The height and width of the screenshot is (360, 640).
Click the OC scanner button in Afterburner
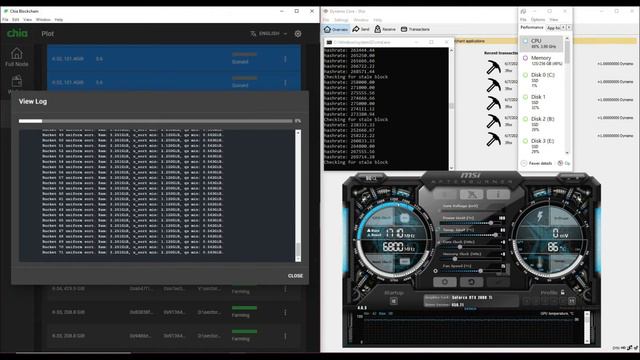click(x=371, y=178)
